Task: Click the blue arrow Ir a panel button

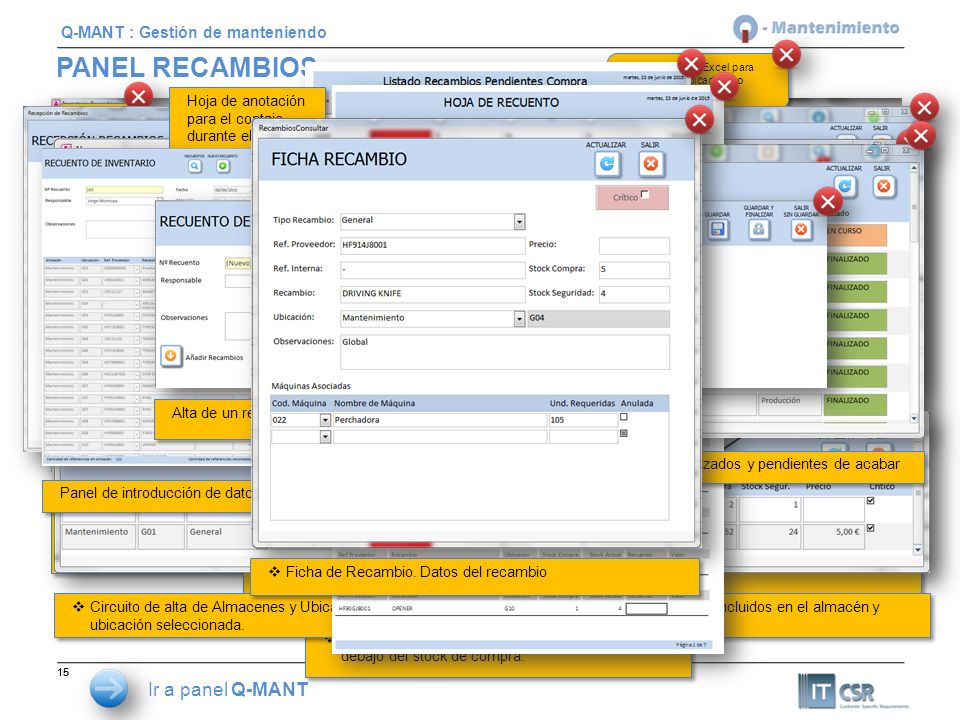Action: point(109,689)
